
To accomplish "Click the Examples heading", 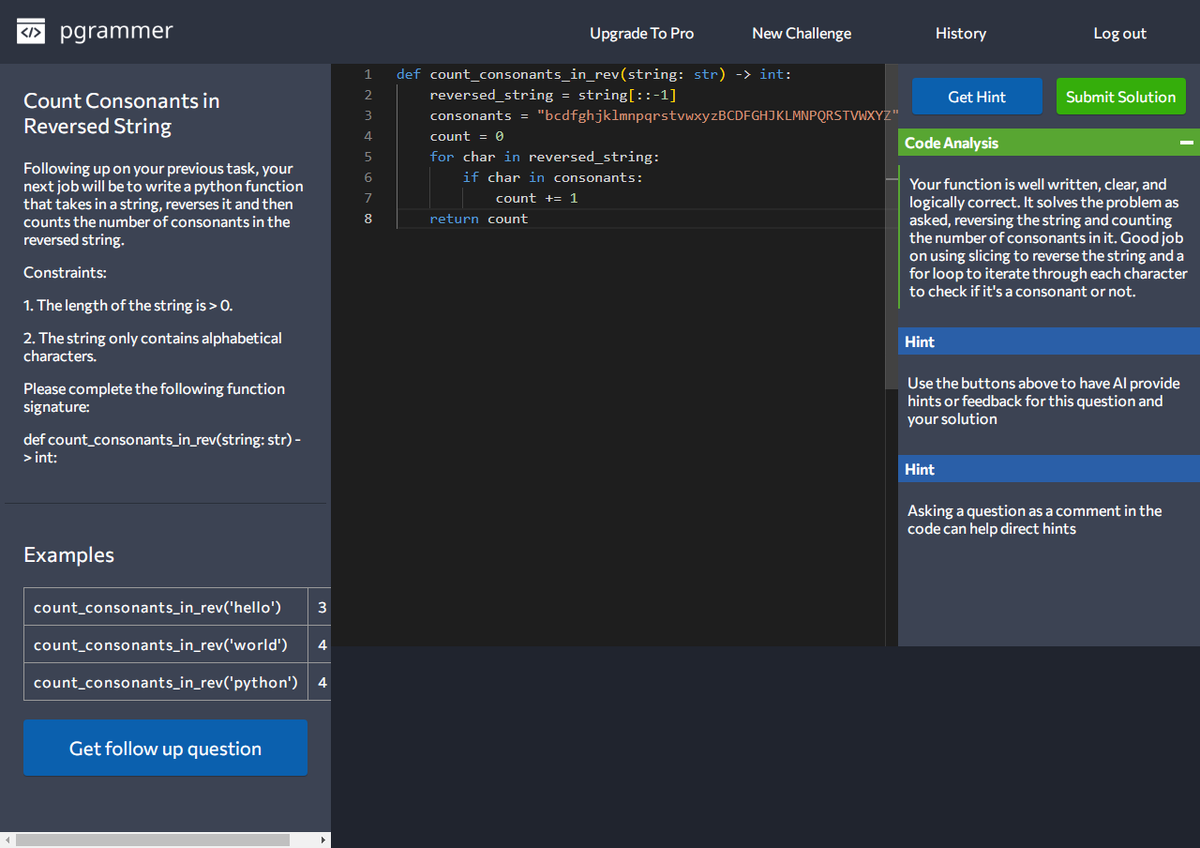I will [69, 554].
